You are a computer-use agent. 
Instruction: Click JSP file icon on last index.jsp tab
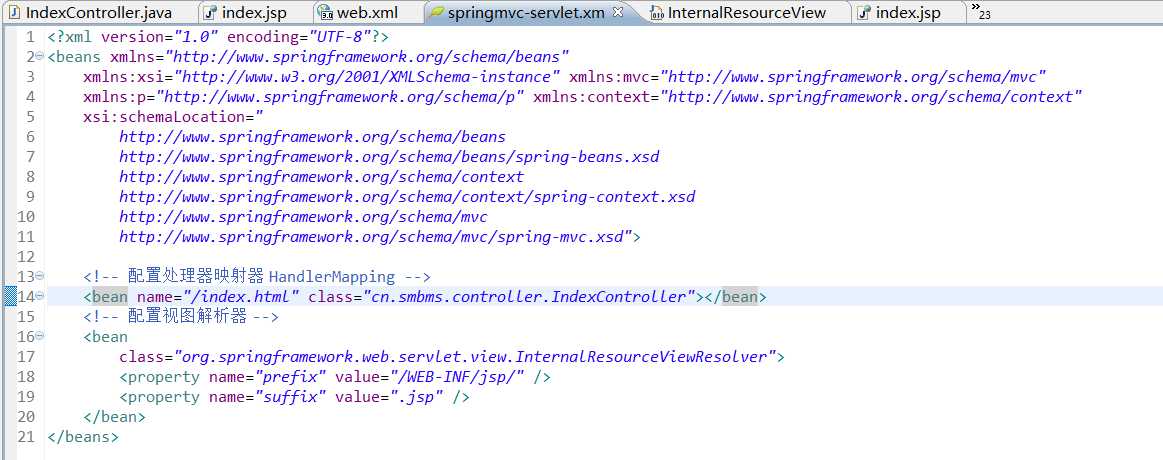(863, 13)
